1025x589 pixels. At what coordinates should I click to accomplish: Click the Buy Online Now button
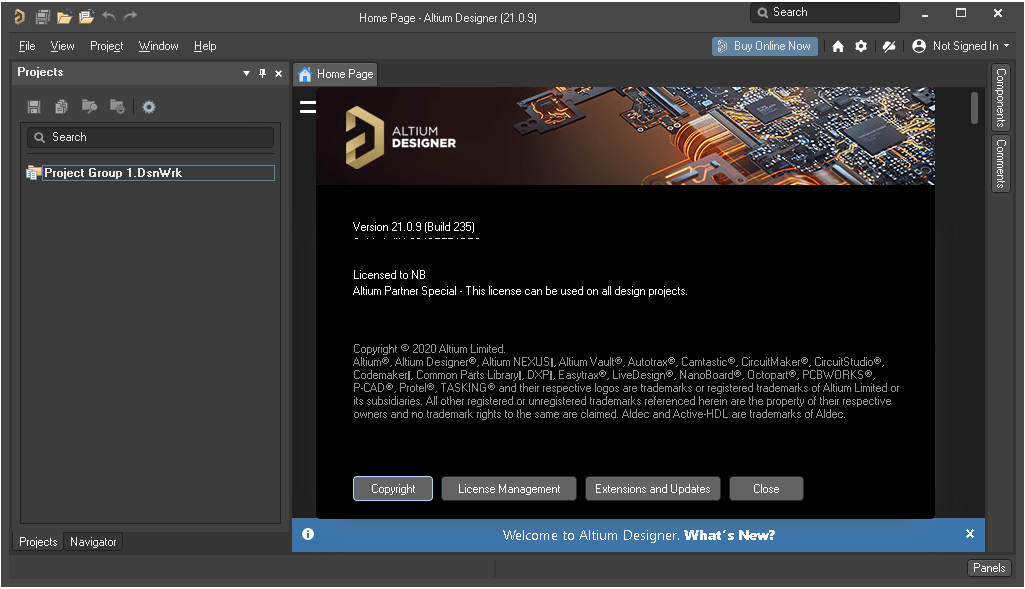coord(765,46)
